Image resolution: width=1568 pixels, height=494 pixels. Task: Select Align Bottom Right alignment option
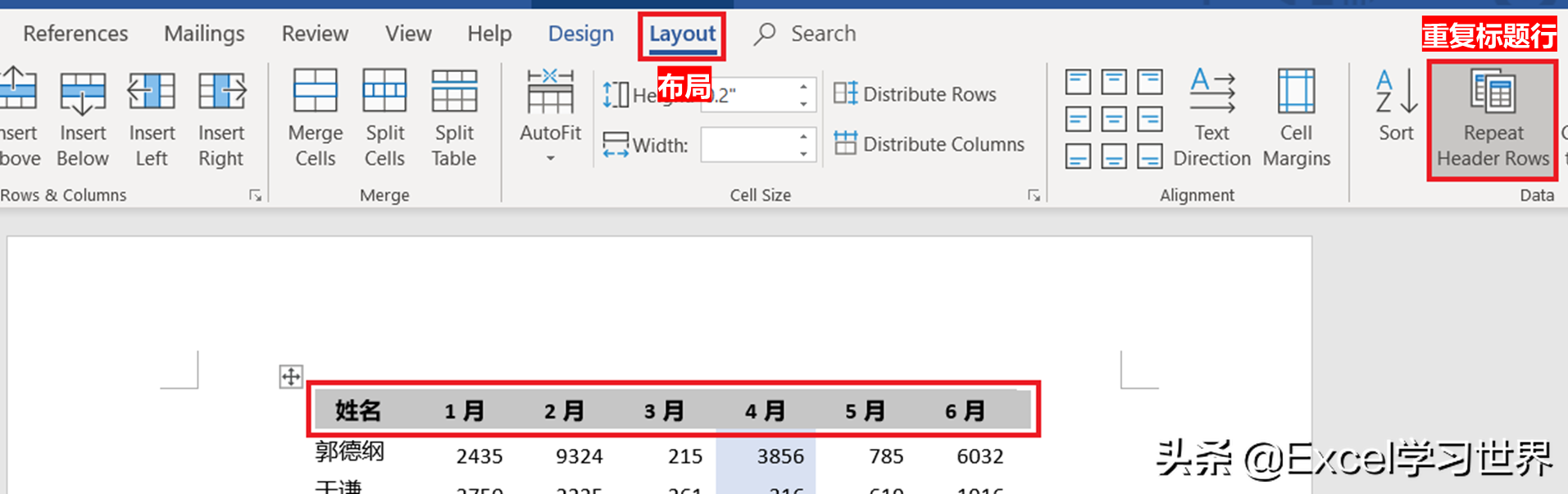point(1150,156)
